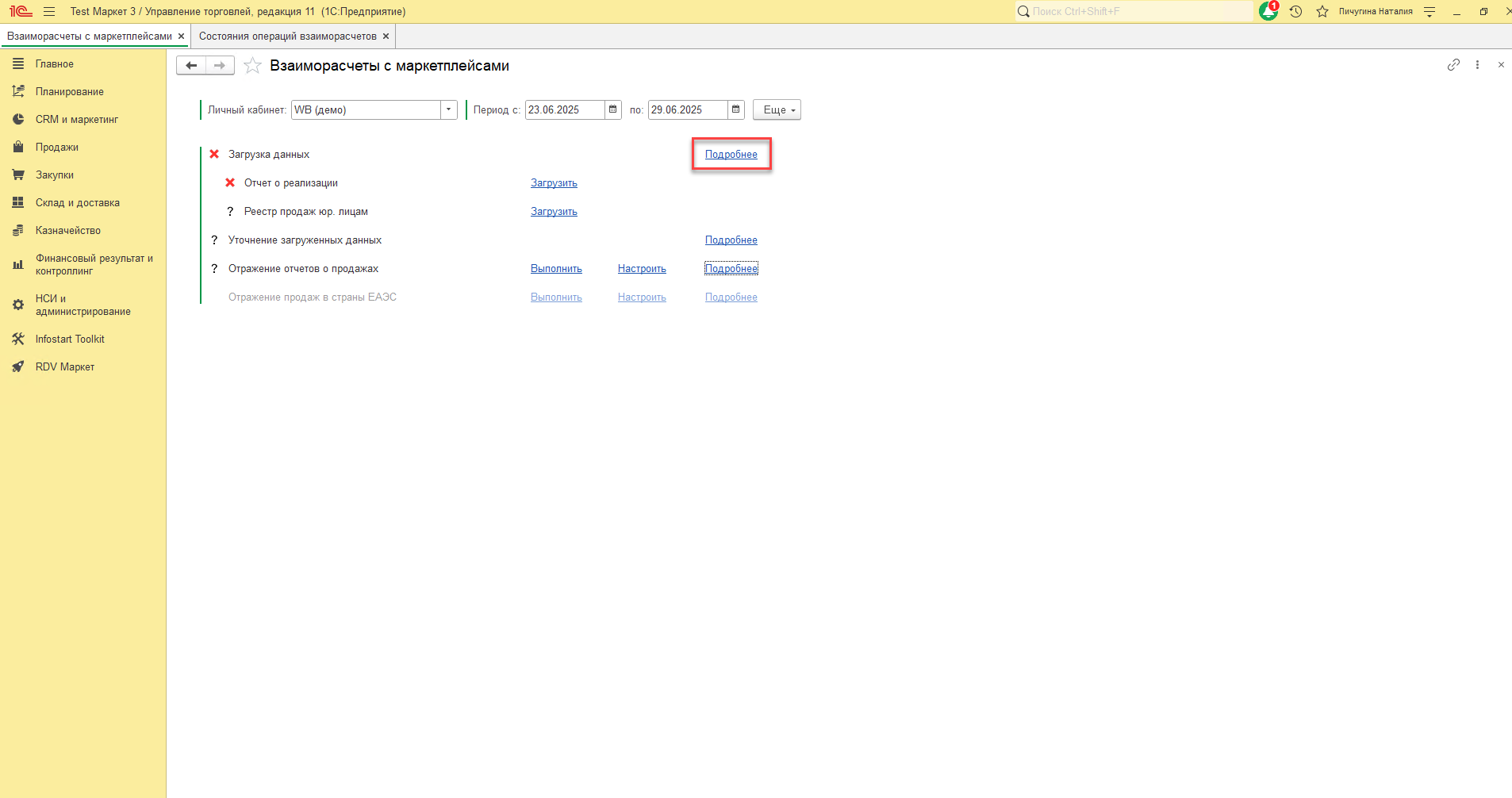
Task: Open three-dot more actions menu
Action: tap(1477, 65)
